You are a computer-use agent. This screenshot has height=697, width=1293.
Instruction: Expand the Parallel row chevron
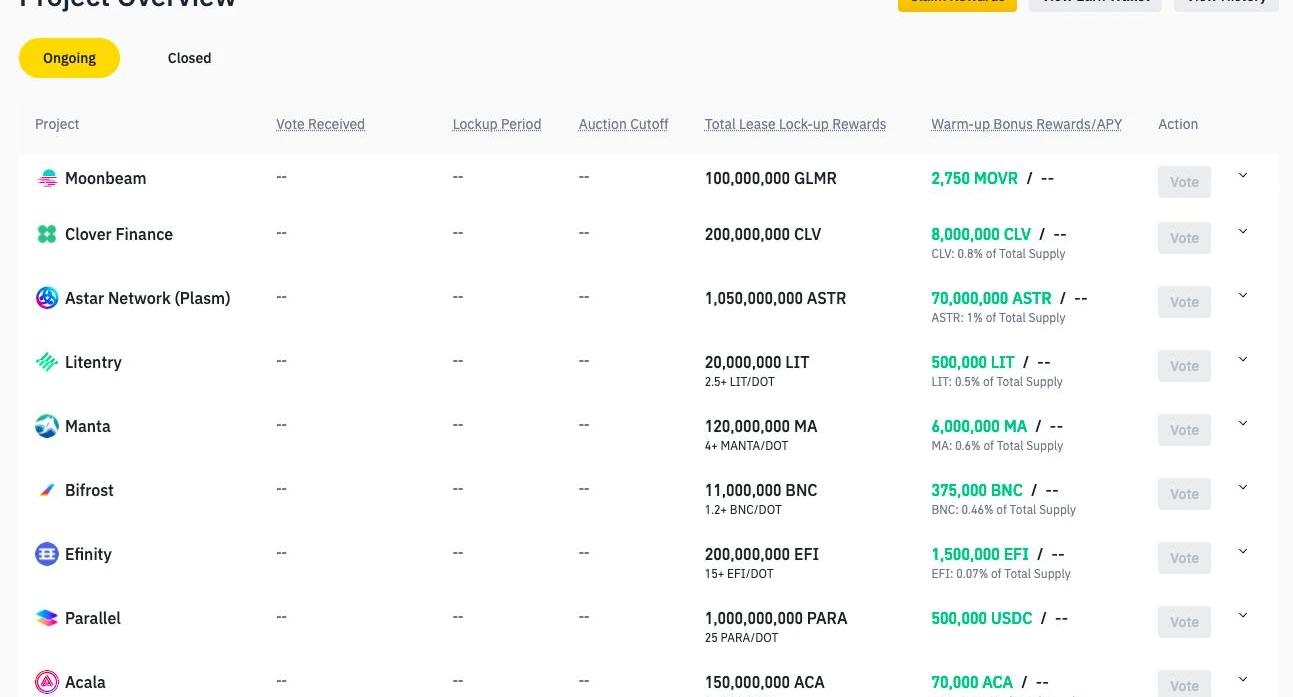click(1243, 616)
